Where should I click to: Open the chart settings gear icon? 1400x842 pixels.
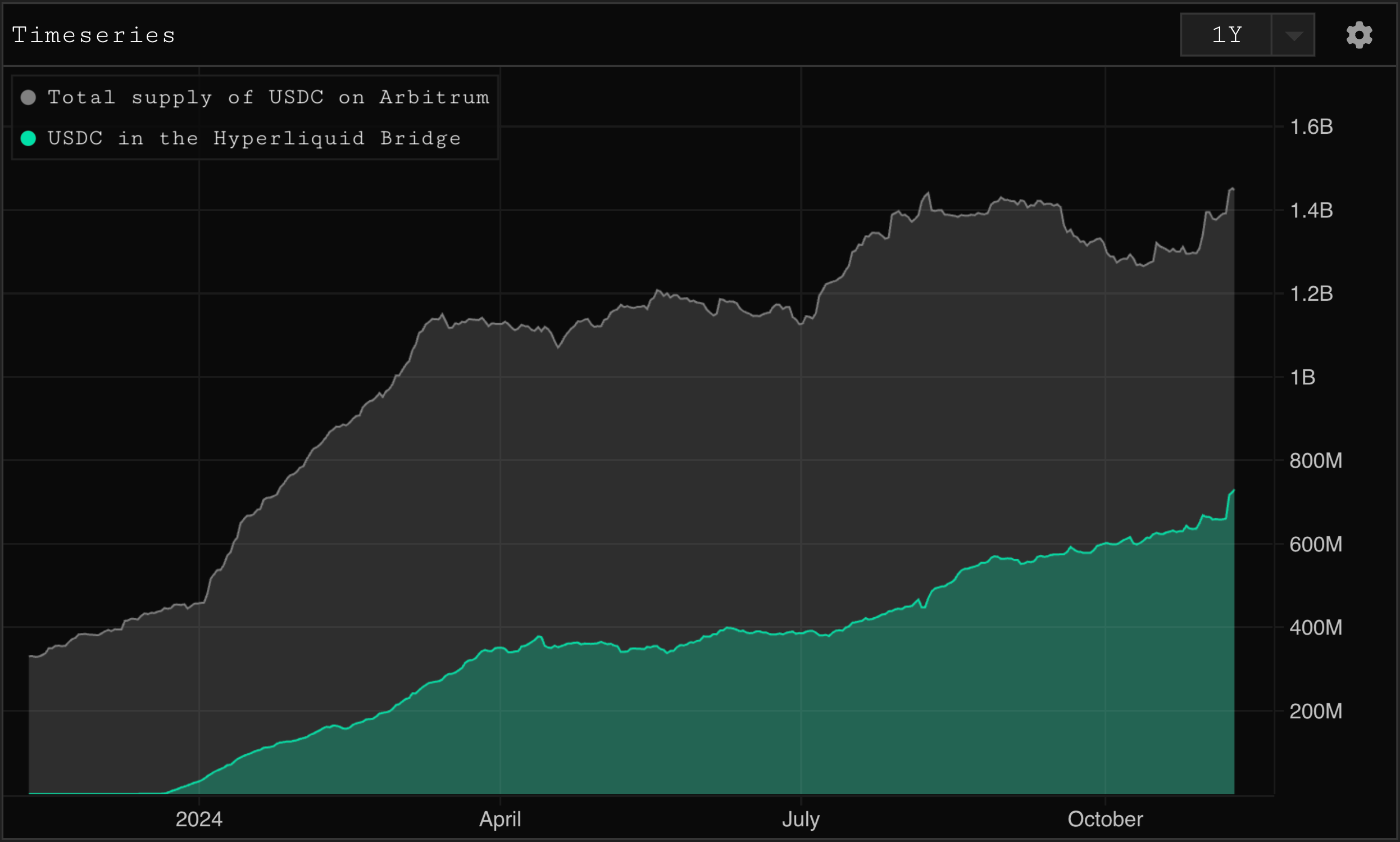click(1359, 35)
